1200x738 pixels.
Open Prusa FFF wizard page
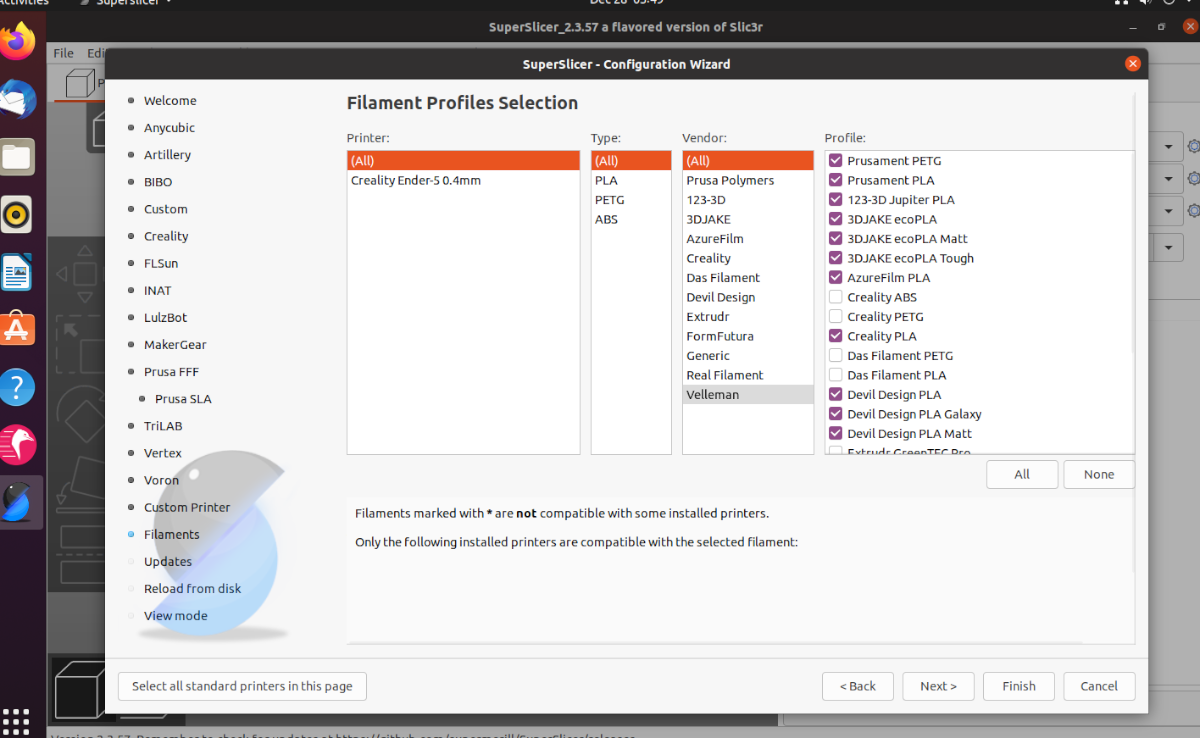[171, 371]
